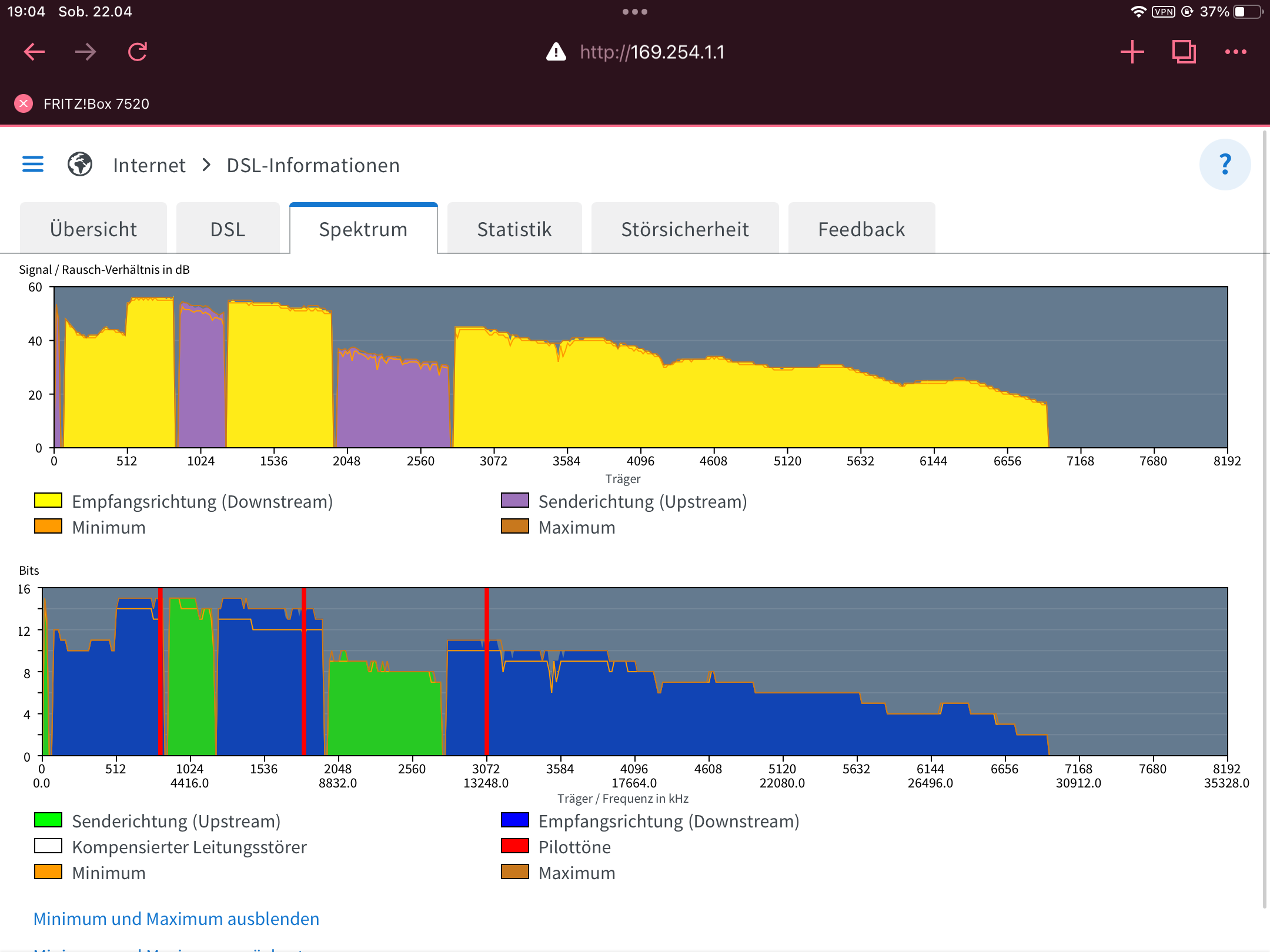Screen dimensions: 1270x952
Task: Close the FRITZ!Box 7520 tab
Action: tap(24, 104)
